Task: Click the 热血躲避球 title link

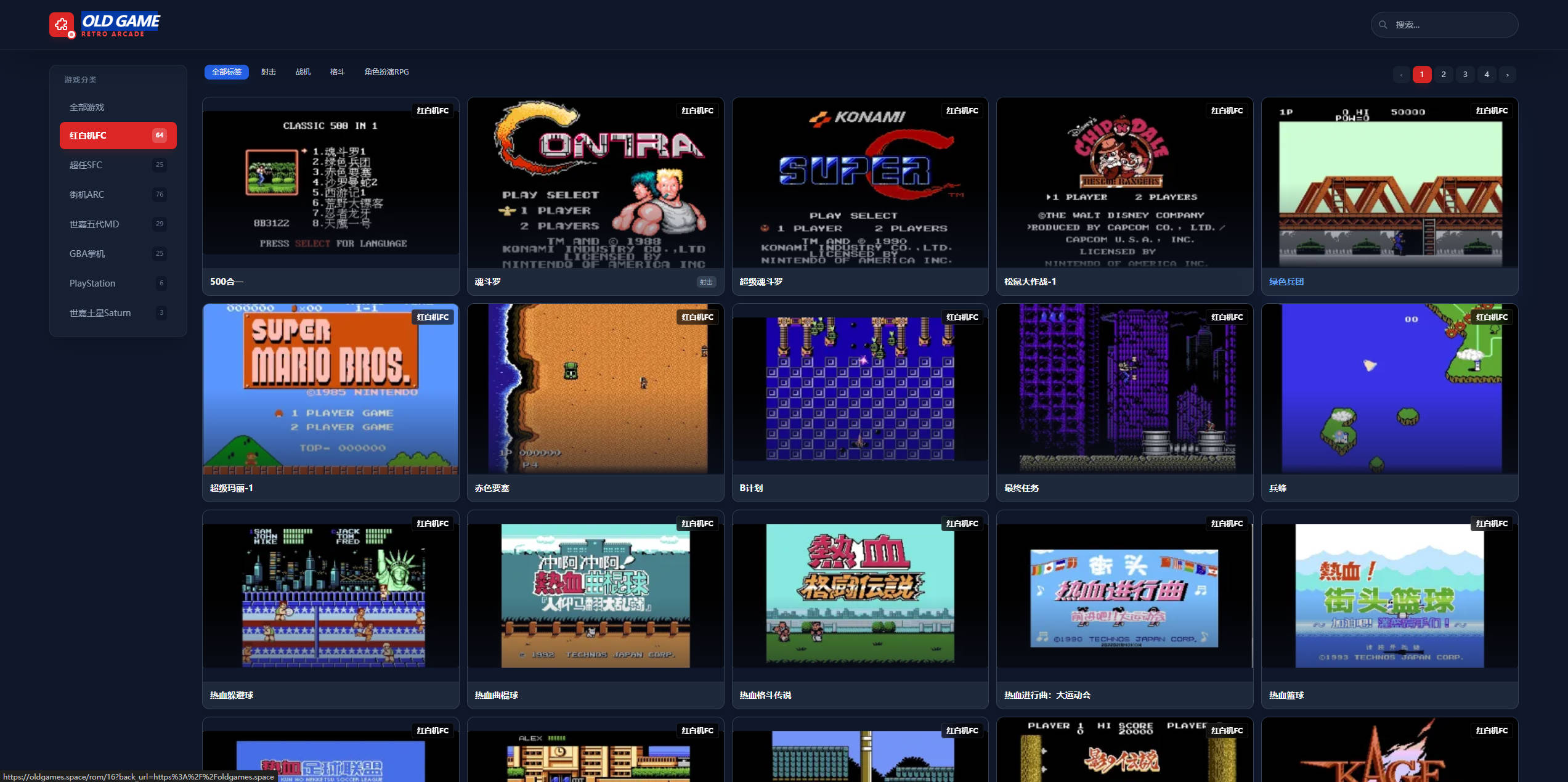Action: (x=232, y=695)
